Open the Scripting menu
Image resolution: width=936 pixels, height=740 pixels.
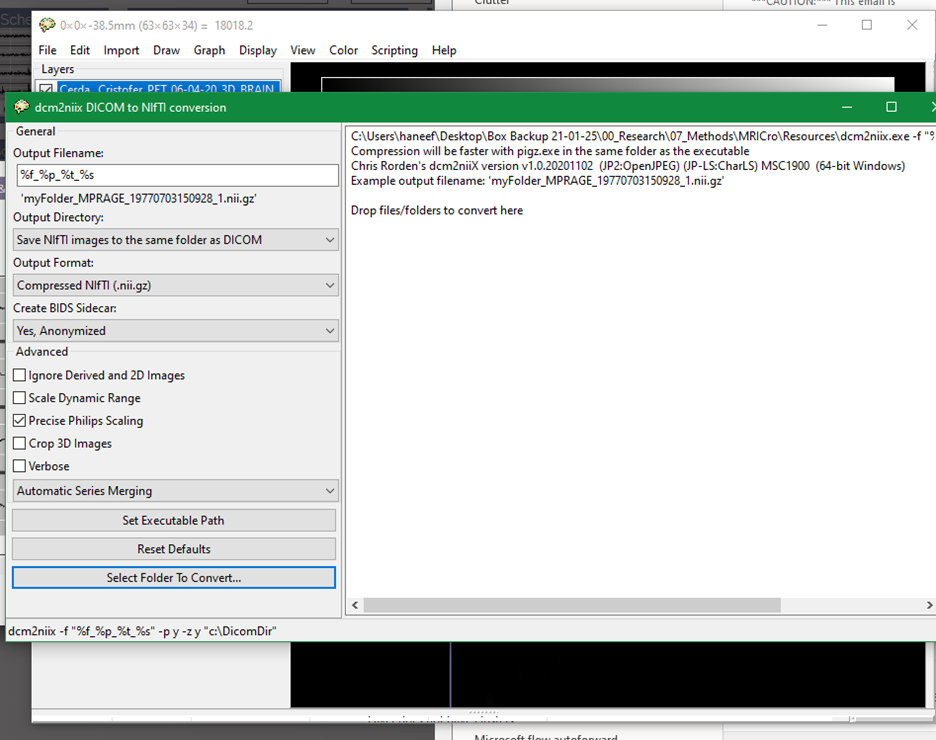pyautogui.click(x=395, y=50)
